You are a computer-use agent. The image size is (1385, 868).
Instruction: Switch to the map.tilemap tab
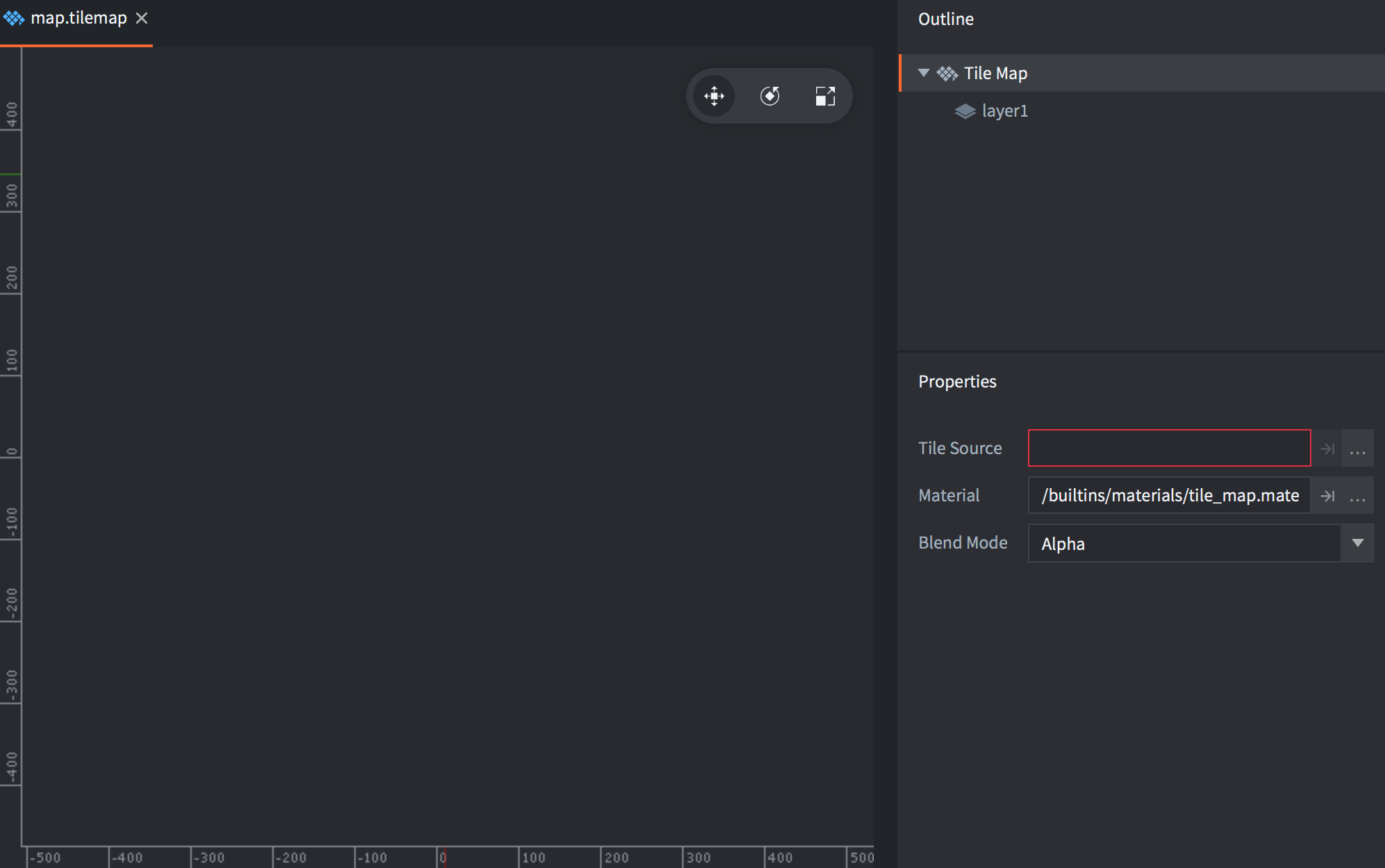point(78,18)
